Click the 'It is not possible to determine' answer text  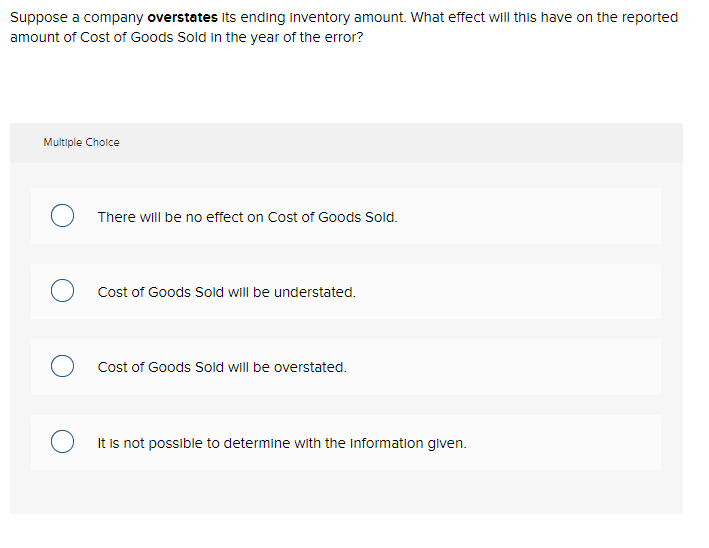(x=281, y=442)
